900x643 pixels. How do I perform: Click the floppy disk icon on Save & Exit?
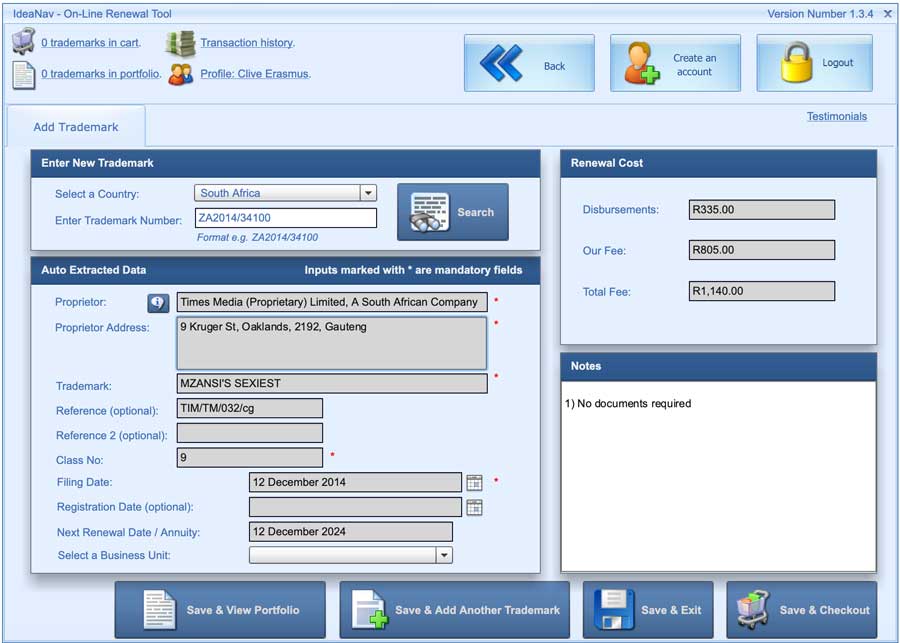(614, 610)
